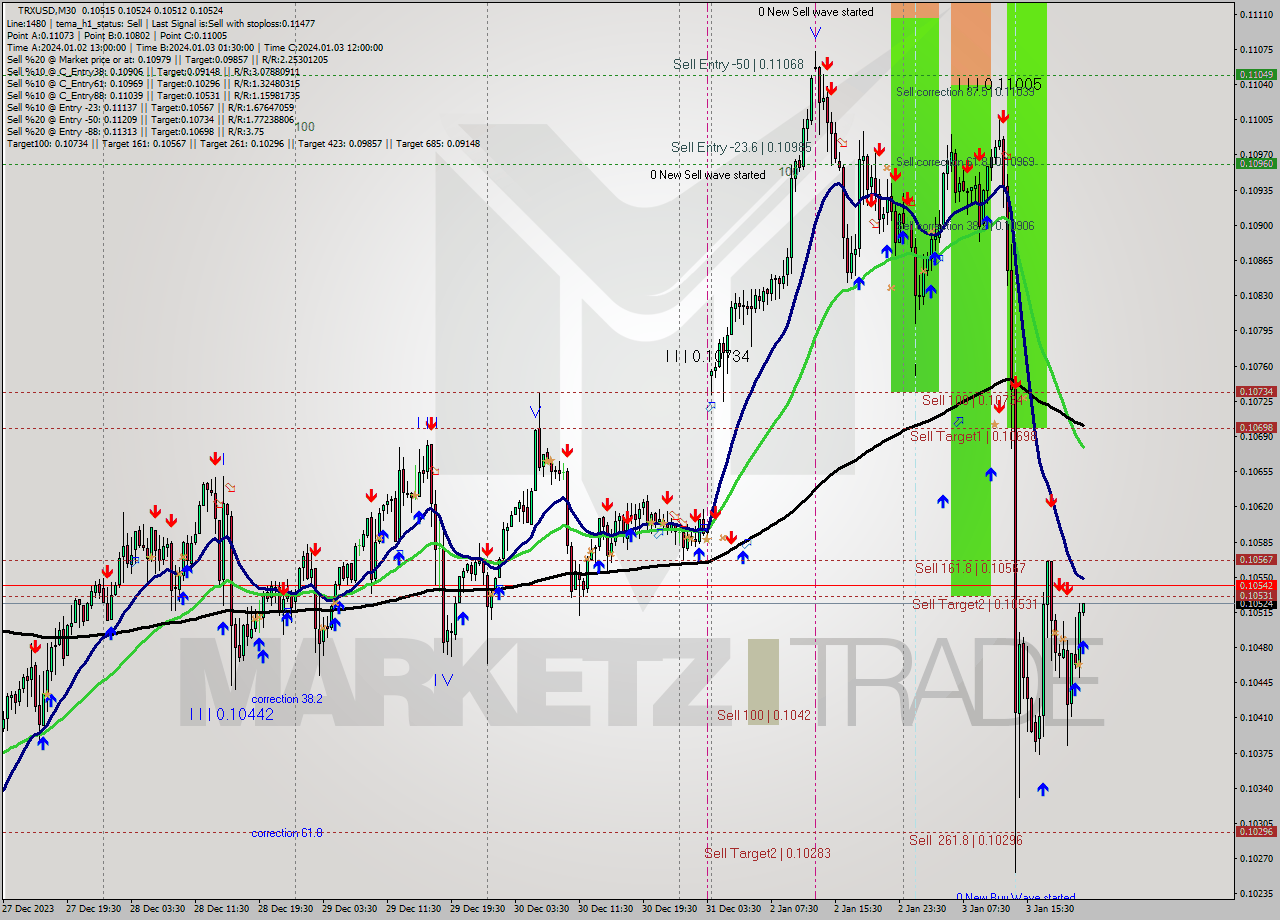
Task: Click the red 0.10567 price tag on axis
Action: 1256,560
